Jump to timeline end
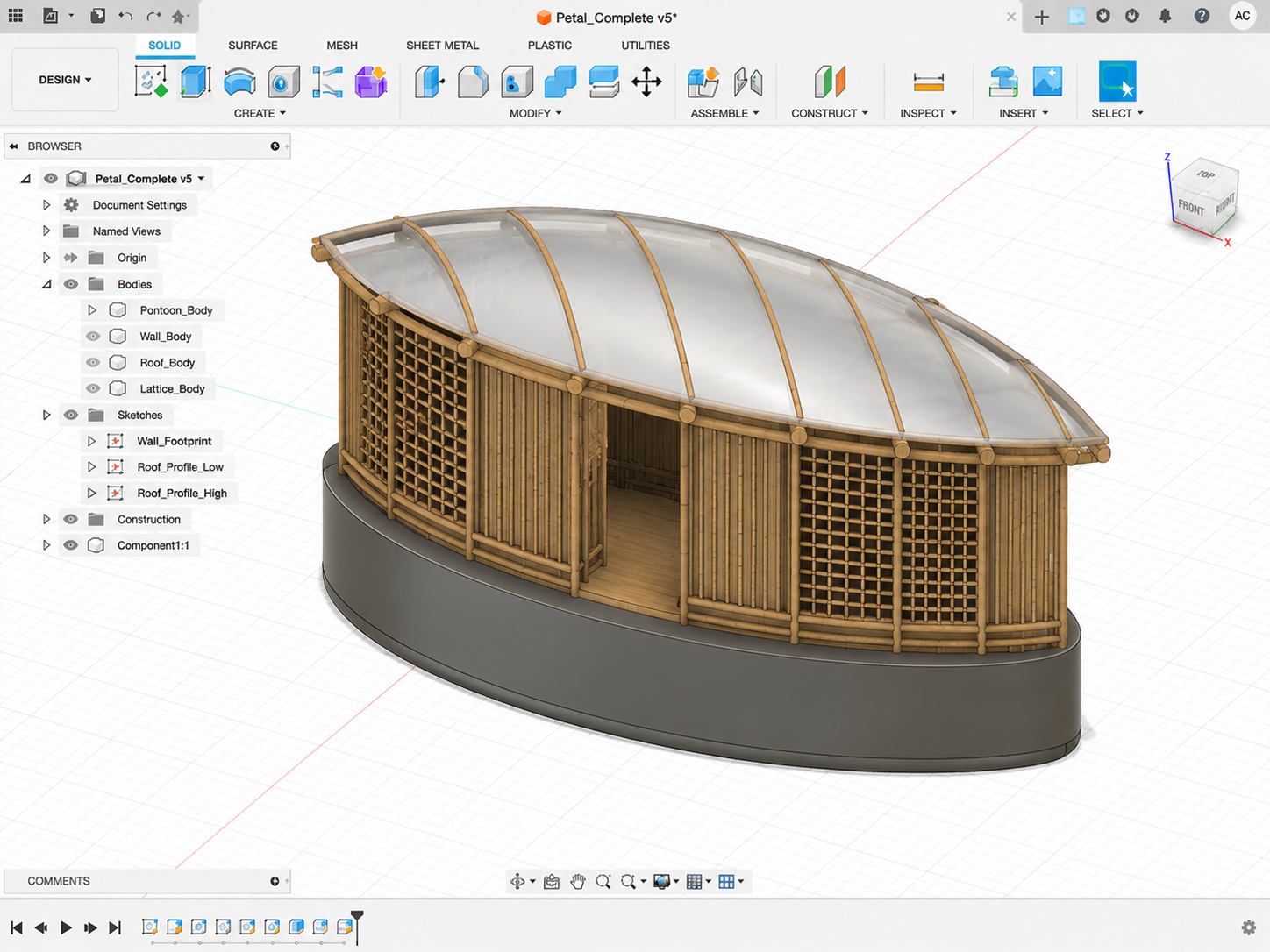This screenshot has width=1270, height=952. point(115,927)
